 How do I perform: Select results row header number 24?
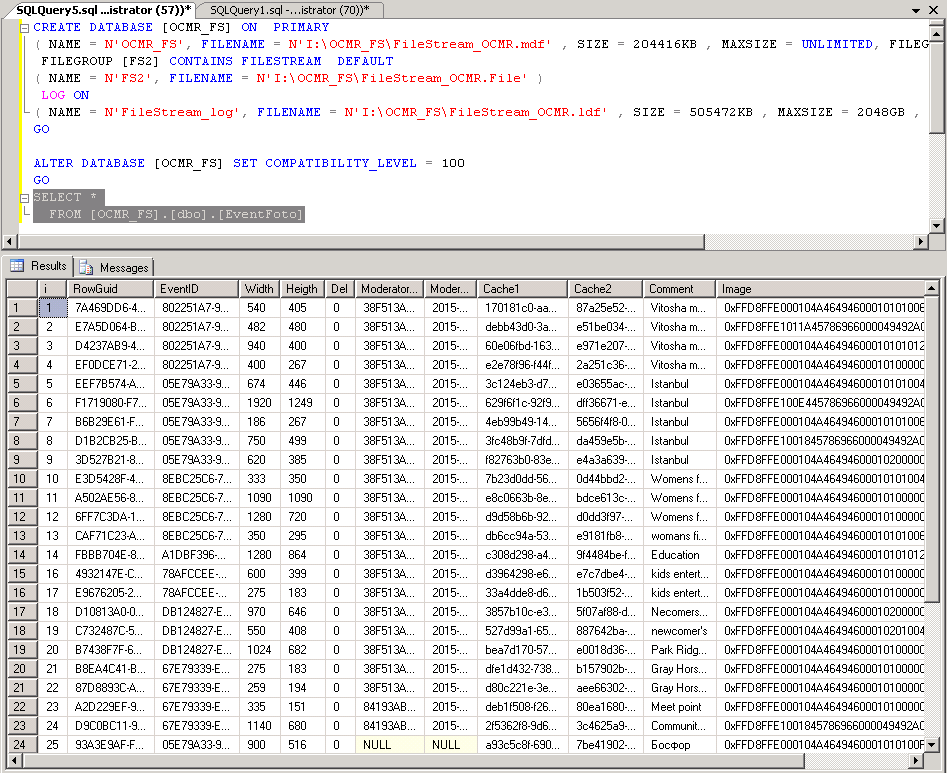[x=22, y=745]
